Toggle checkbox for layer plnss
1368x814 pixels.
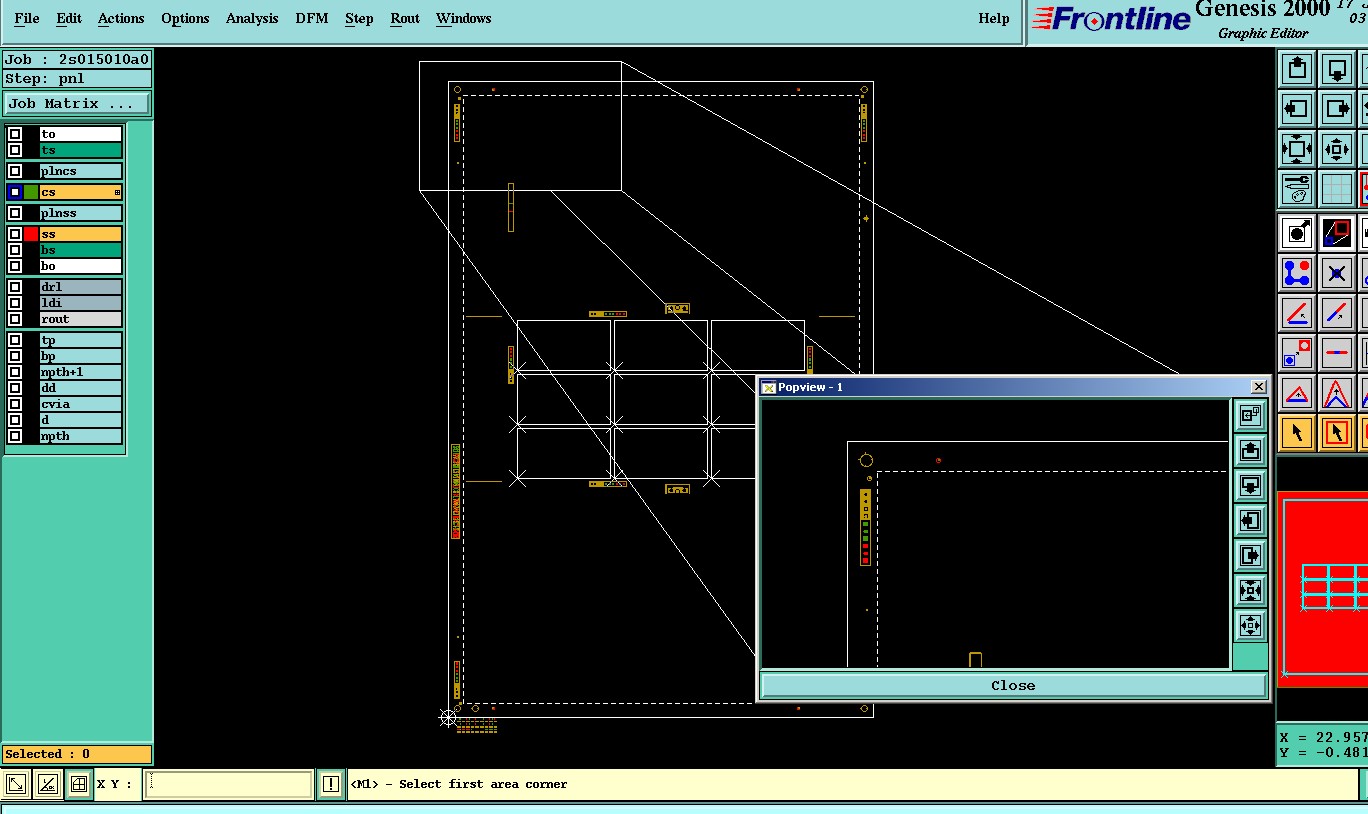pos(15,213)
